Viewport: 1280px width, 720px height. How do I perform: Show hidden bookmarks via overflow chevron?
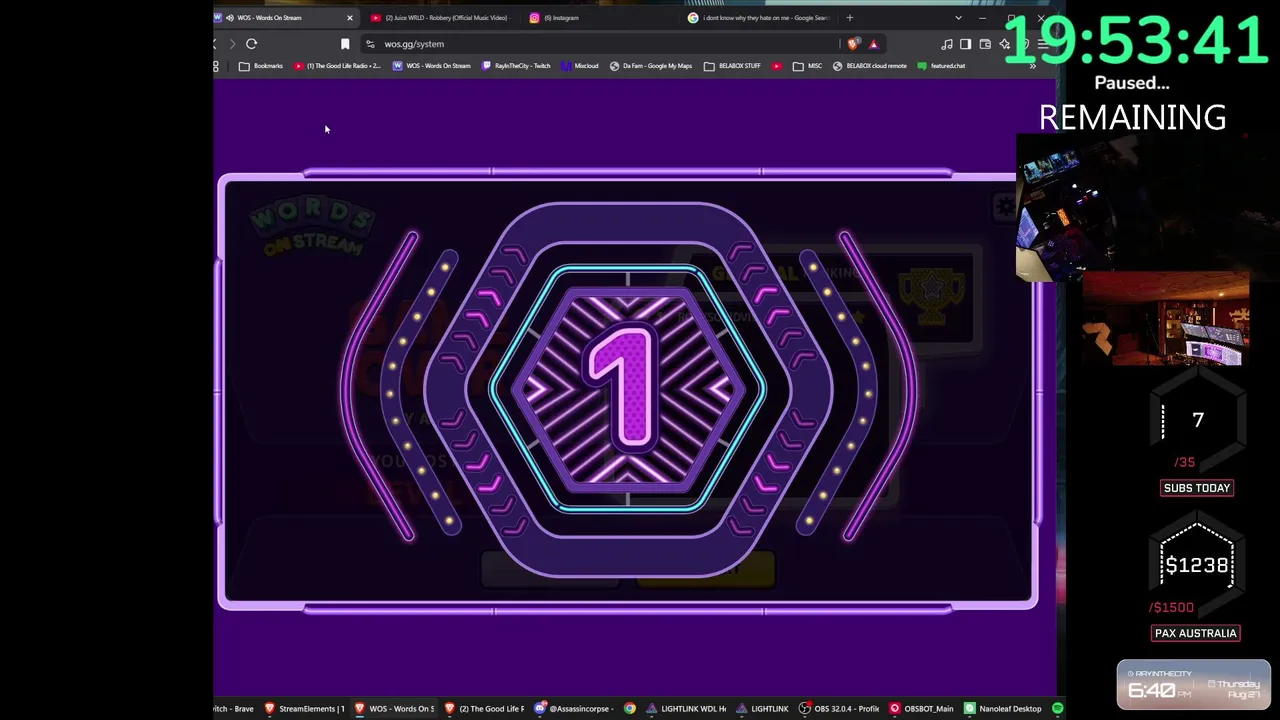point(1033,66)
